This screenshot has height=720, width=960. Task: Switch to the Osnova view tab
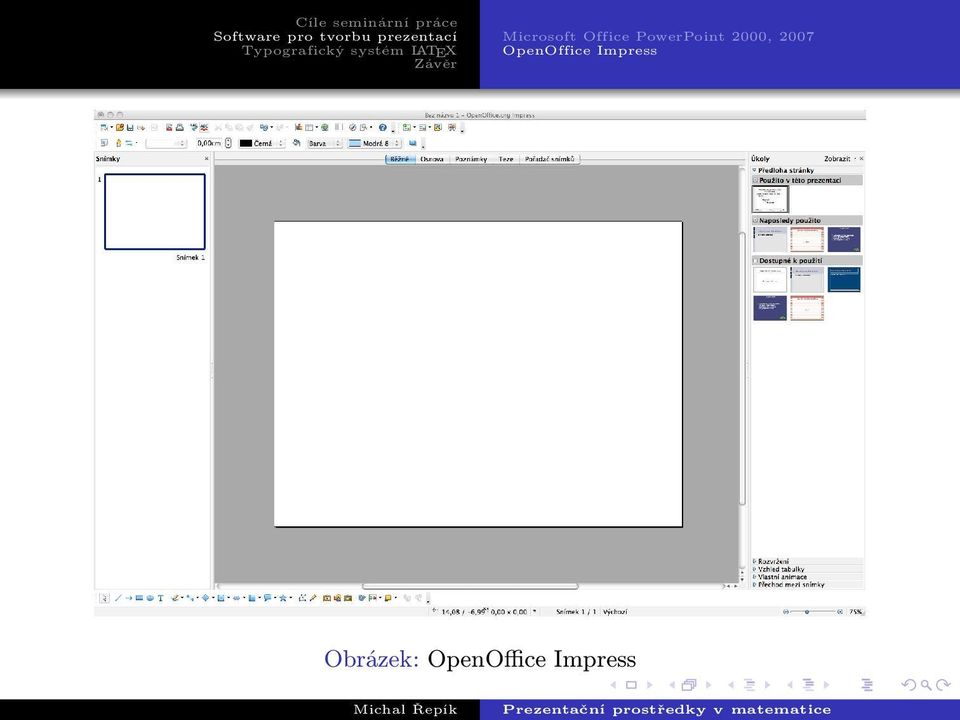click(x=432, y=159)
